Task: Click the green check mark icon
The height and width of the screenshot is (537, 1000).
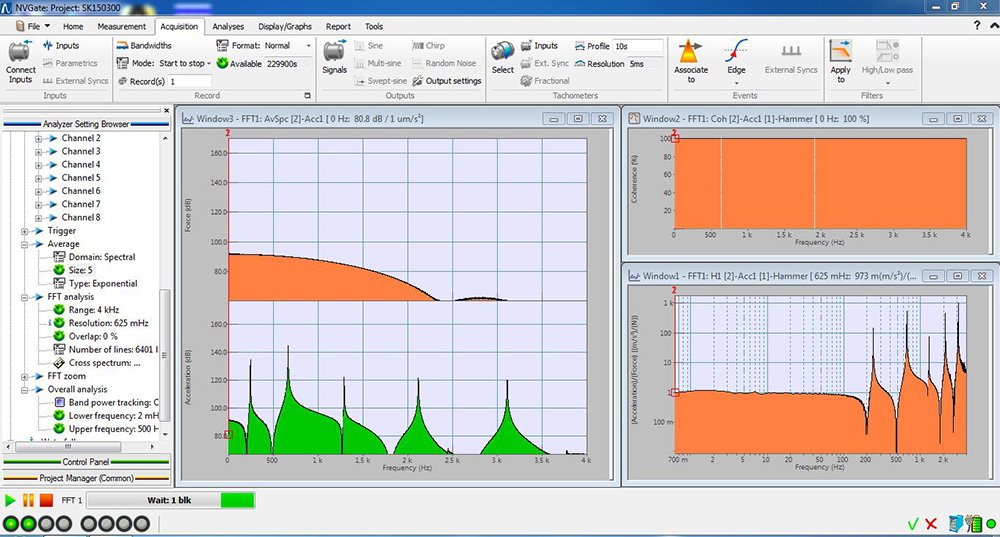Action: pyautogui.click(x=913, y=524)
